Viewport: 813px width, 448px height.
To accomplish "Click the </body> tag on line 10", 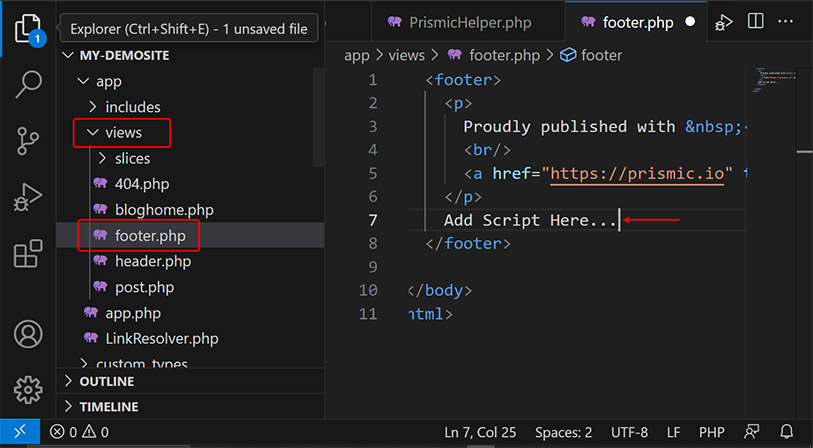I will (x=440, y=290).
